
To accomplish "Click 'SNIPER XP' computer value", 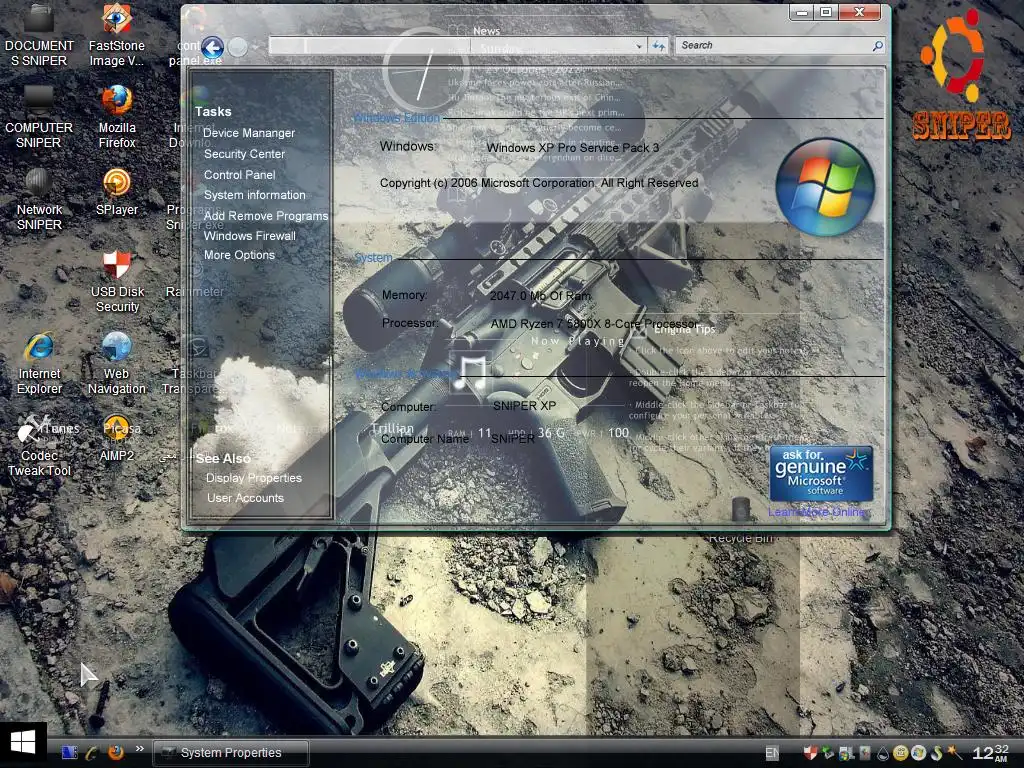I will (524, 406).
